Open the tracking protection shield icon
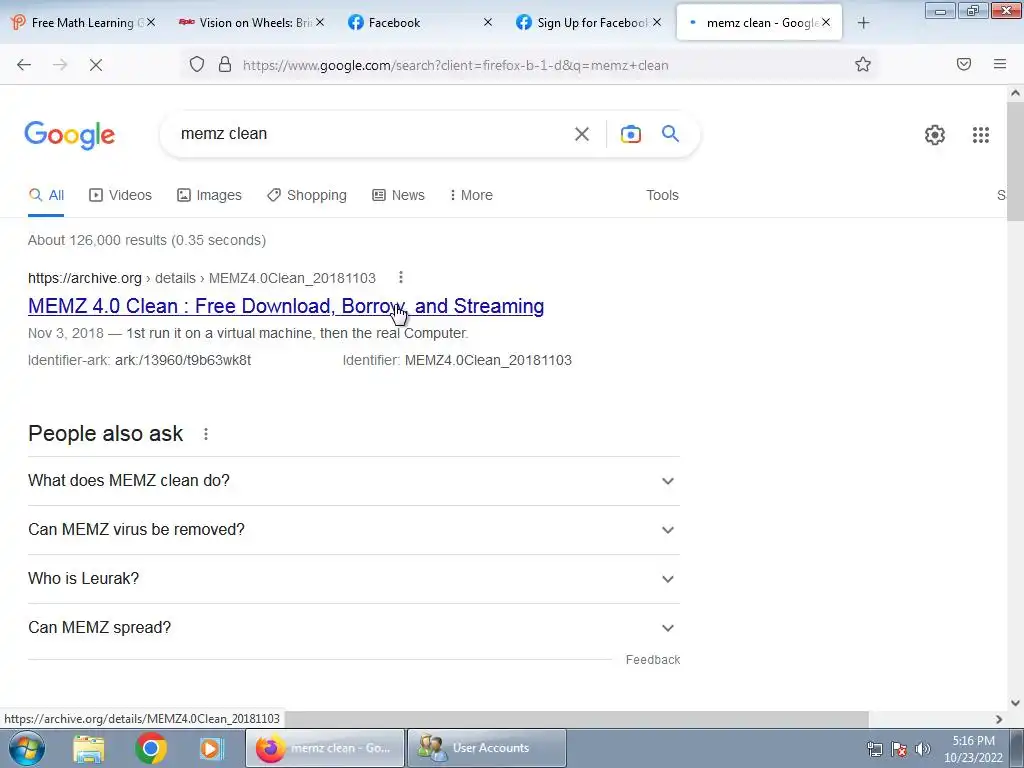 [x=197, y=65]
